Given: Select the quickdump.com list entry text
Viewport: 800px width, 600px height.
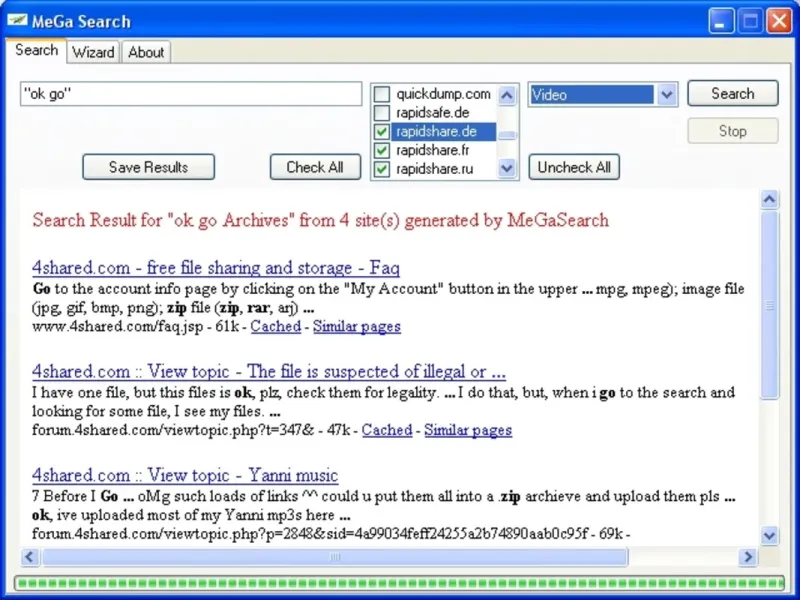Looking at the screenshot, I should click(x=443, y=94).
